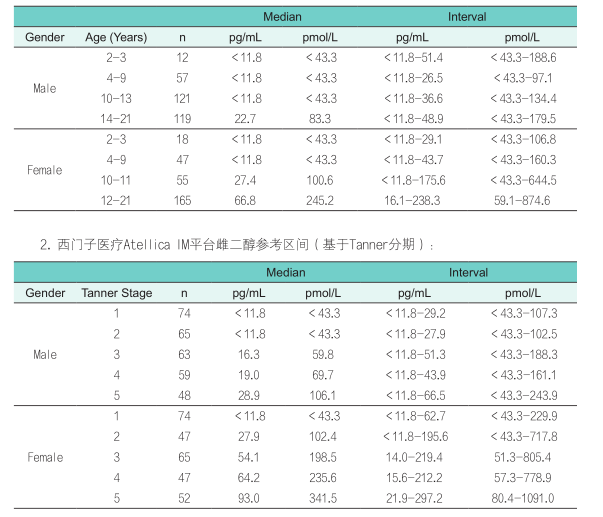Click the male Tanner stage 3 median 16.3

pyautogui.click(x=248, y=355)
